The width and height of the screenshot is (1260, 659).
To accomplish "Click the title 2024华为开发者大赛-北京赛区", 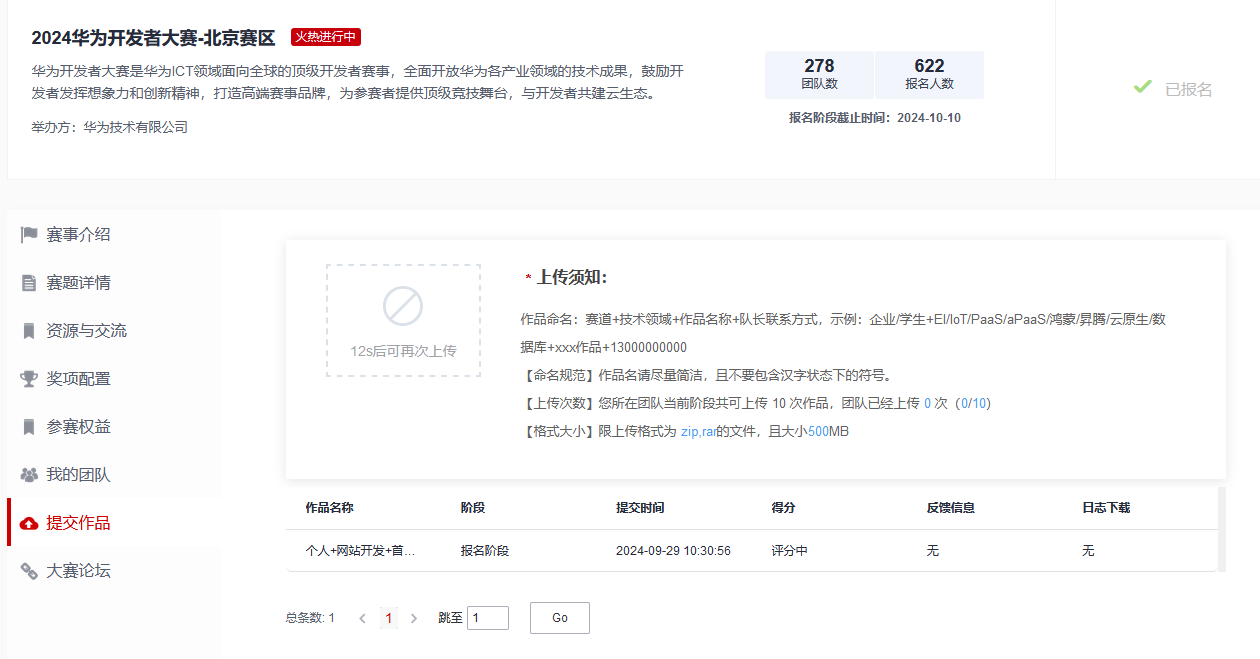I will [x=153, y=38].
